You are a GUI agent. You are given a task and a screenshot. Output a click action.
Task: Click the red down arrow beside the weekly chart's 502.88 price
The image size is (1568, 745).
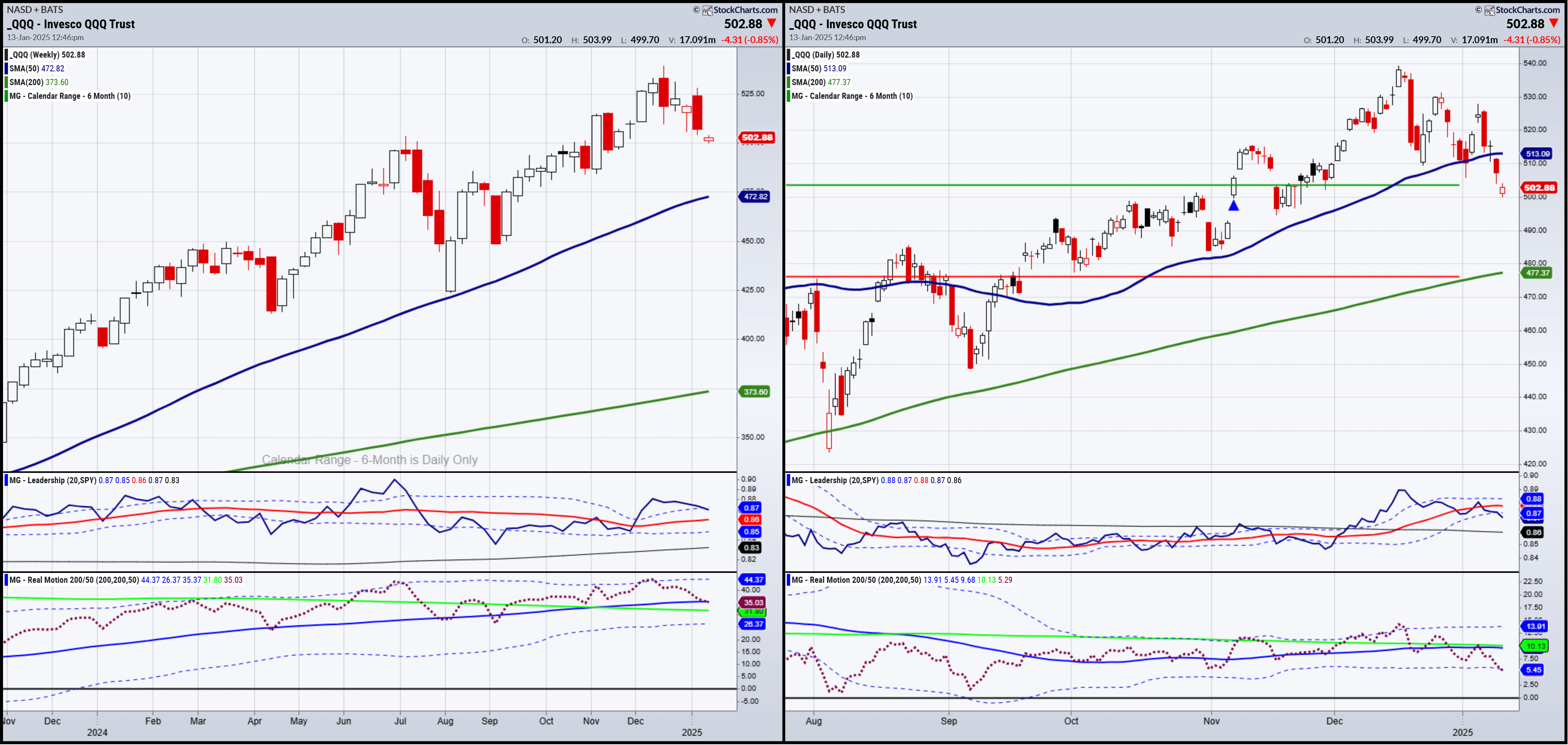(772, 23)
